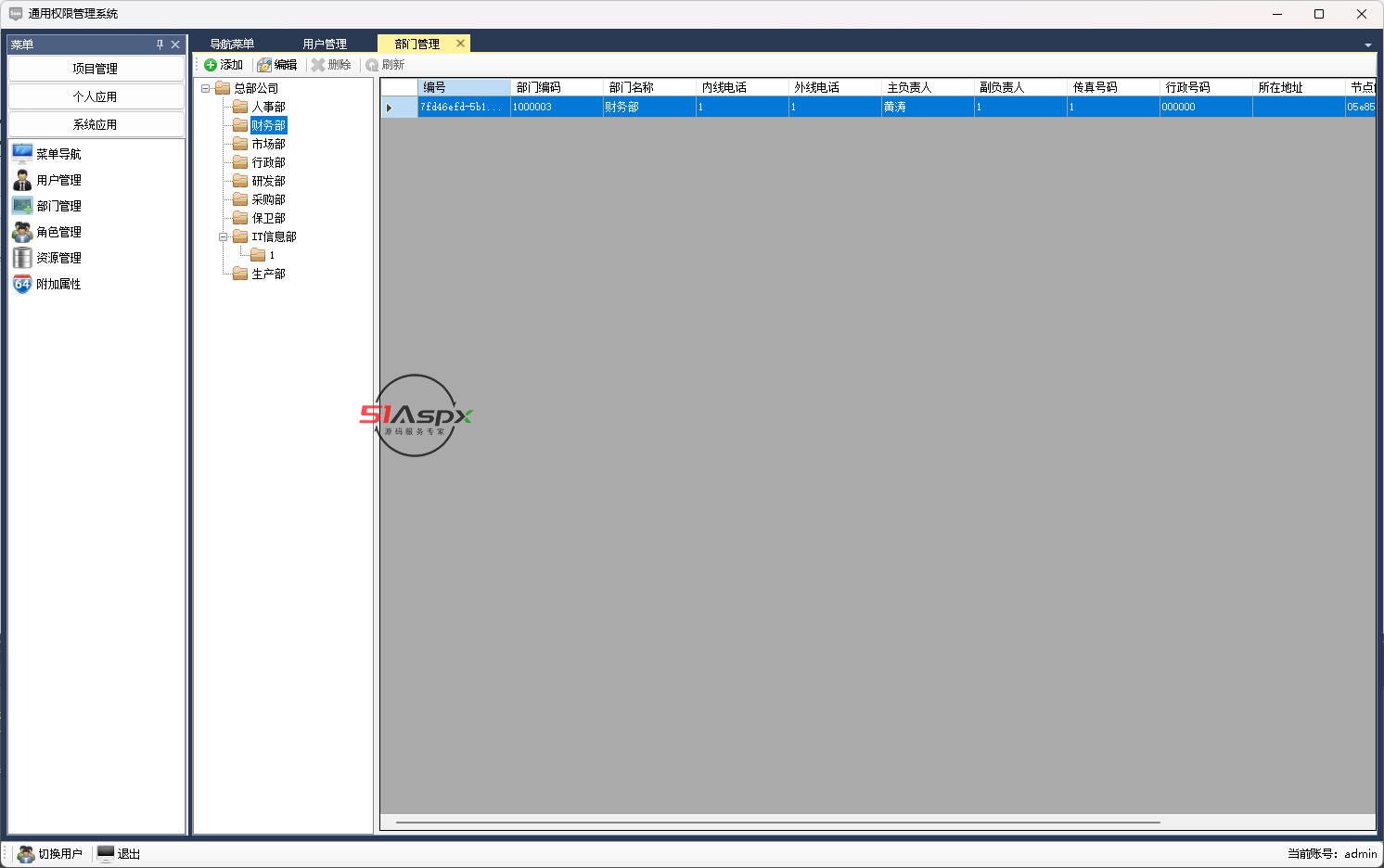Click the Edit (编辑) toolbar icon
Viewport: 1384px width, 868px height.
[x=264, y=65]
